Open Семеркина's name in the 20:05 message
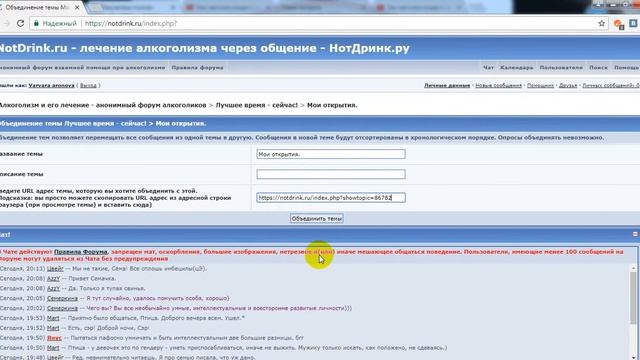The width and height of the screenshot is (640, 360). click(62, 298)
